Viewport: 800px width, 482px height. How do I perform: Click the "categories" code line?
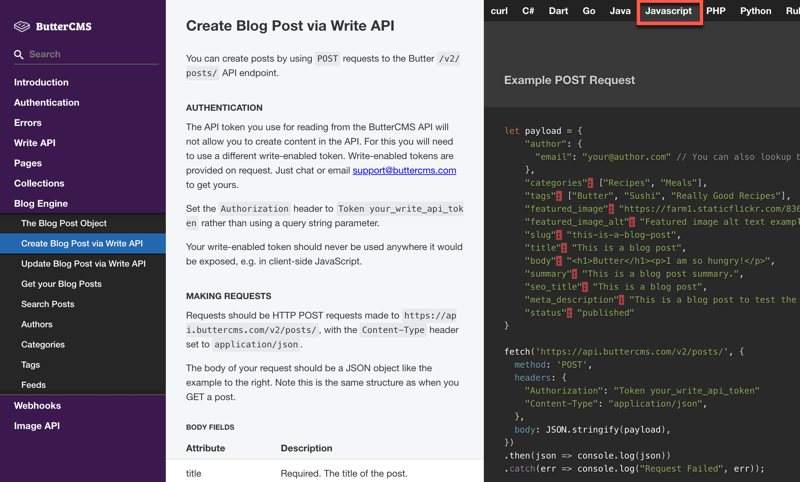point(616,183)
